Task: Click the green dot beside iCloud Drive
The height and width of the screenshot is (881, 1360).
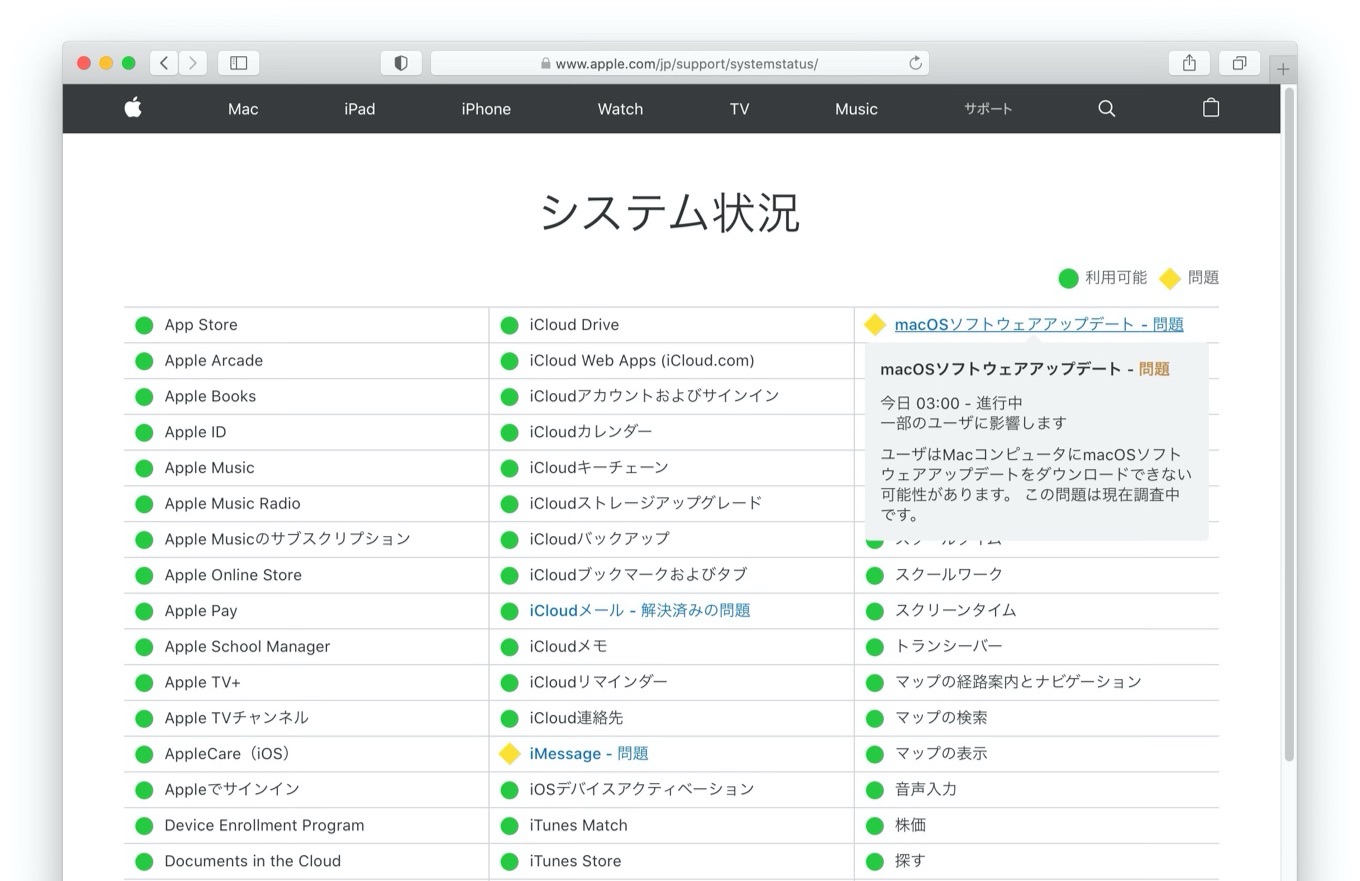Action: coord(509,325)
